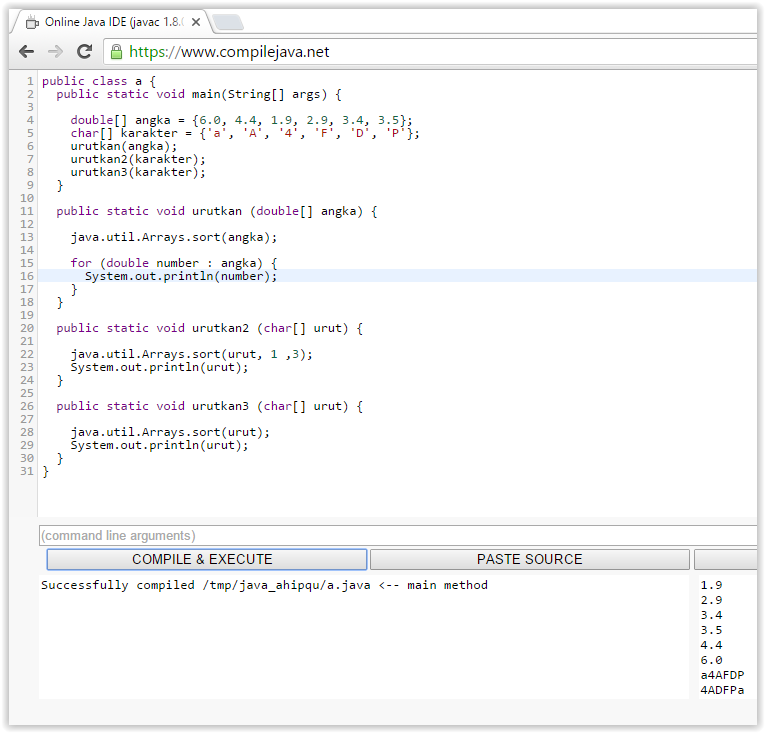Click the compilejava.net address bar
Viewport: 765px width, 733px height.
(x=429, y=52)
